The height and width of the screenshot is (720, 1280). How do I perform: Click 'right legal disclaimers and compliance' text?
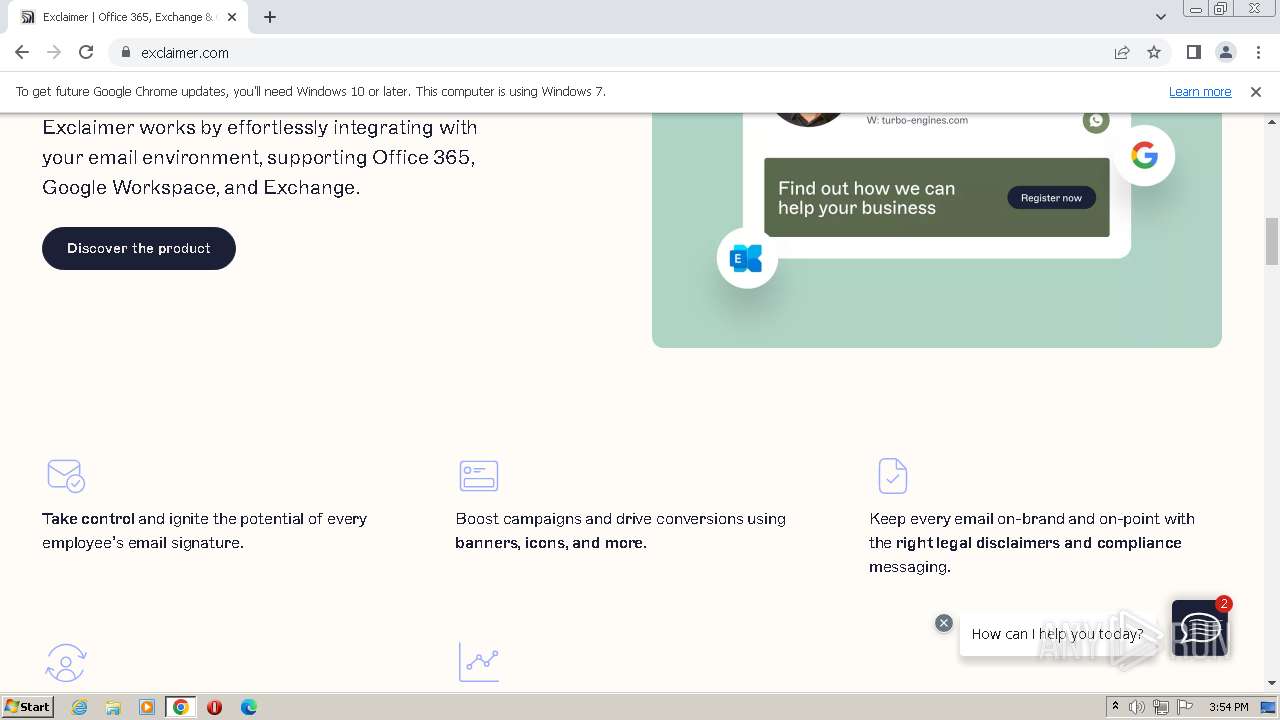1039,543
